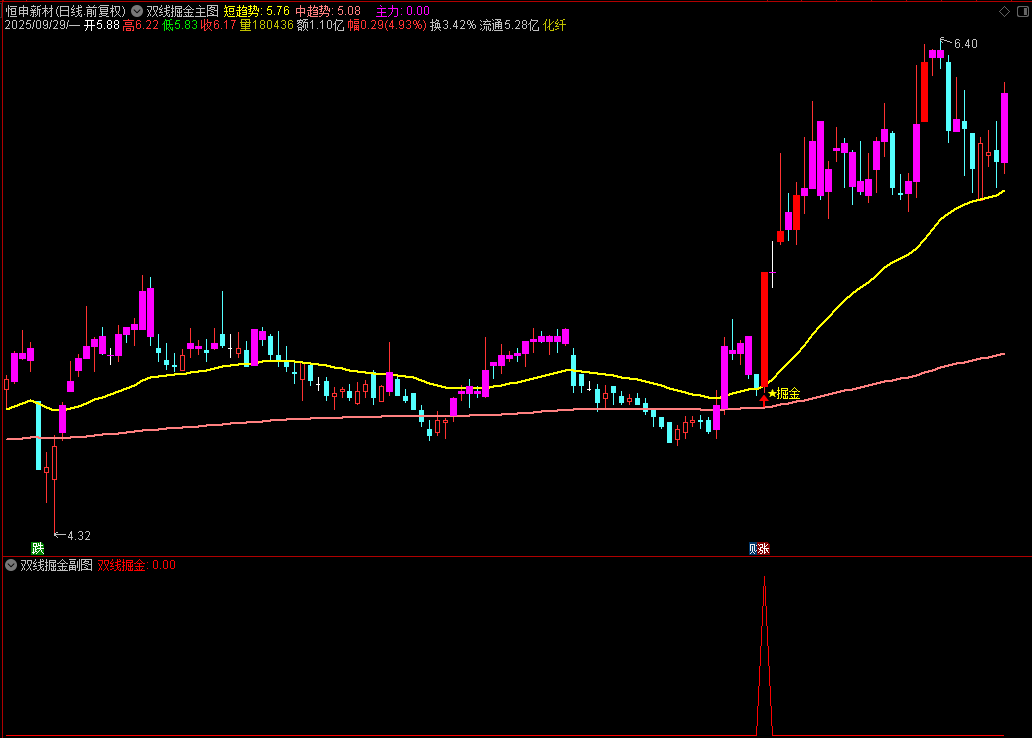The height and width of the screenshot is (738, 1032).
Task: Click the green 跌 marker on the time axis
Action: (x=38, y=548)
